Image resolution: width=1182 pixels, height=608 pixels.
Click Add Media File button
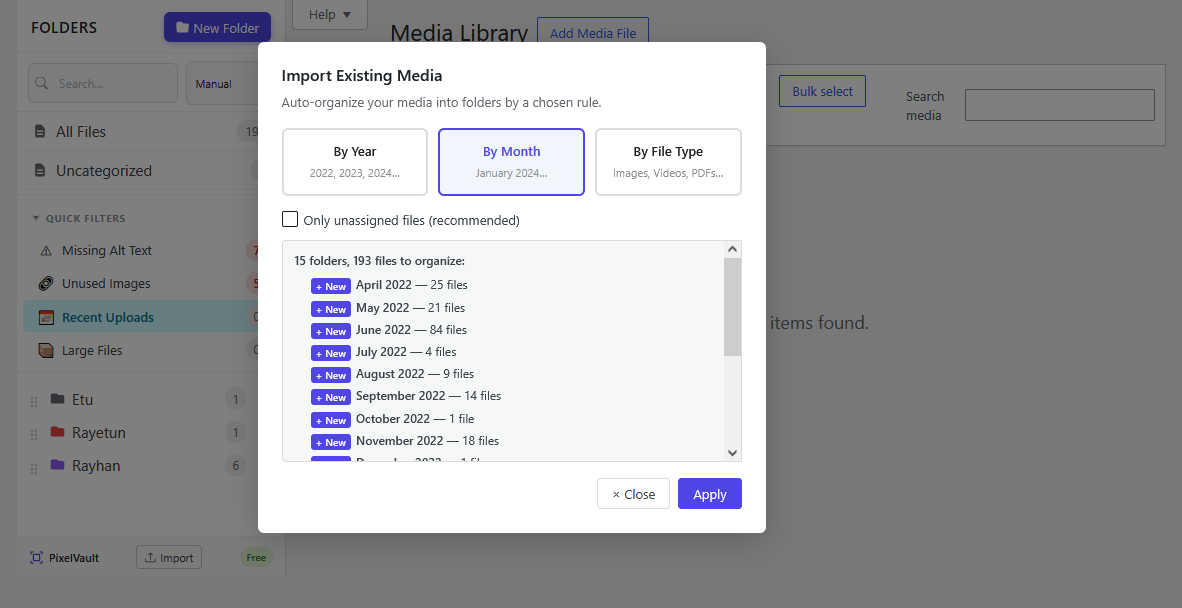coord(593,32)
